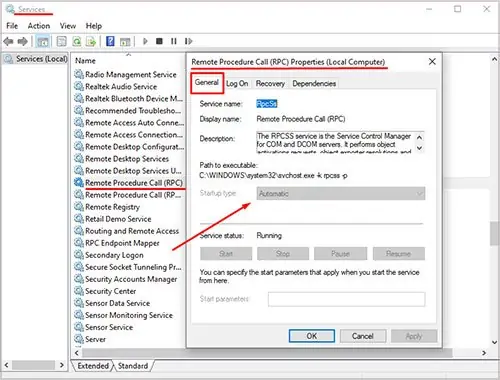Click the Start Service play icon

point(145,41)
